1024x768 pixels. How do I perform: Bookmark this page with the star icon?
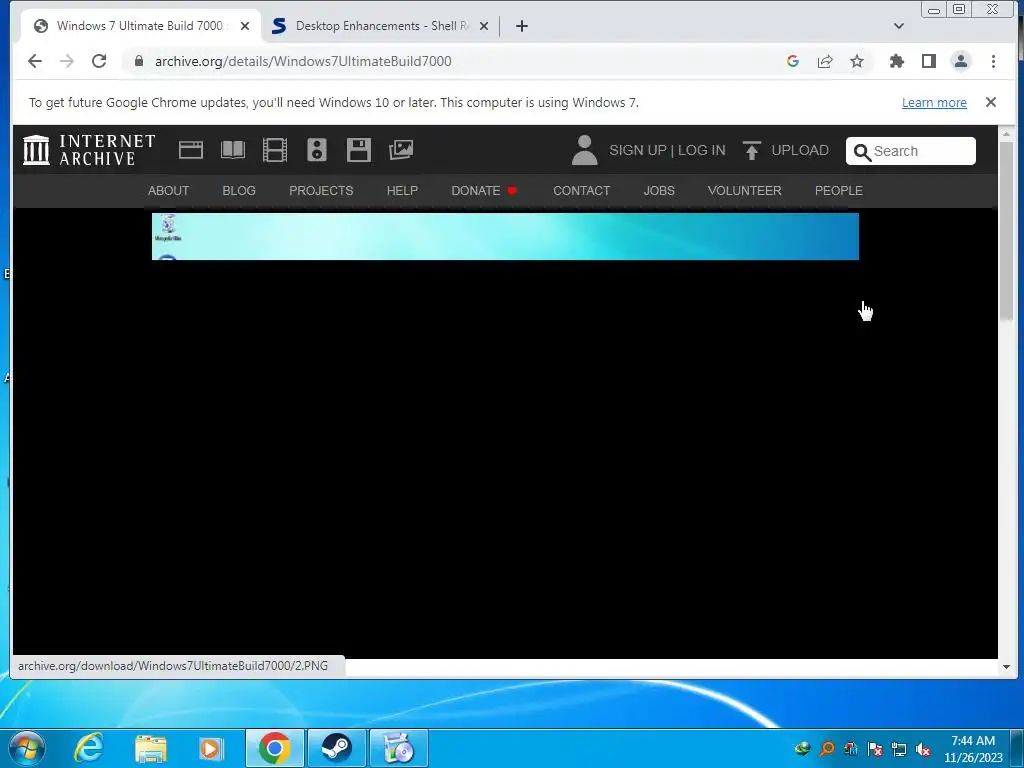pos(857,61)
